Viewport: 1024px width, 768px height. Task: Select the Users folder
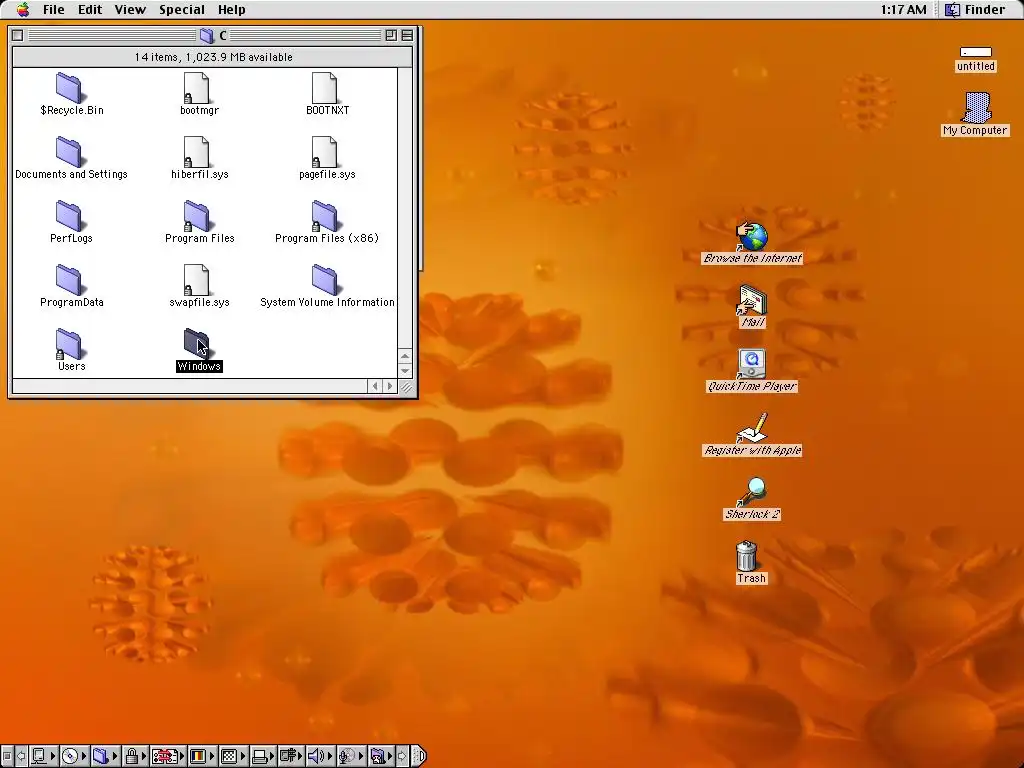pos(71,350)
